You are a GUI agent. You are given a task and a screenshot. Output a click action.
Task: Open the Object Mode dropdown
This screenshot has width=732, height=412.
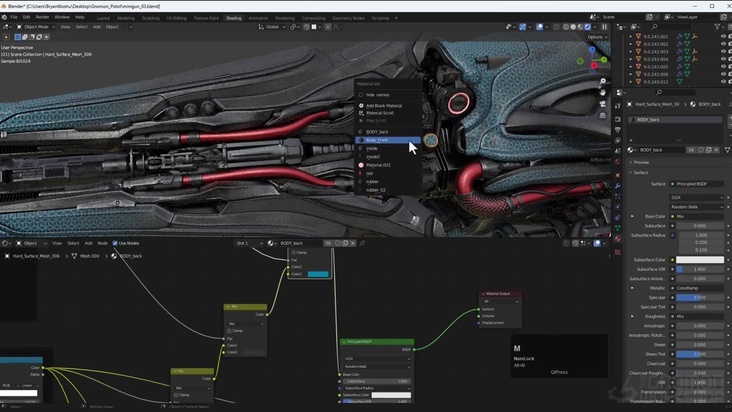pos(36,27)
